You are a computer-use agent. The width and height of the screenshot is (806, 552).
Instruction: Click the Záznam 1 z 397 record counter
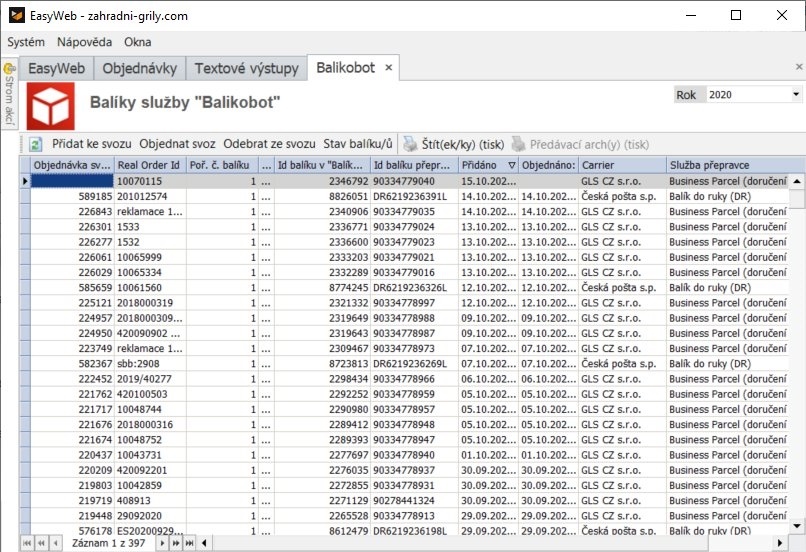point(108,543)
